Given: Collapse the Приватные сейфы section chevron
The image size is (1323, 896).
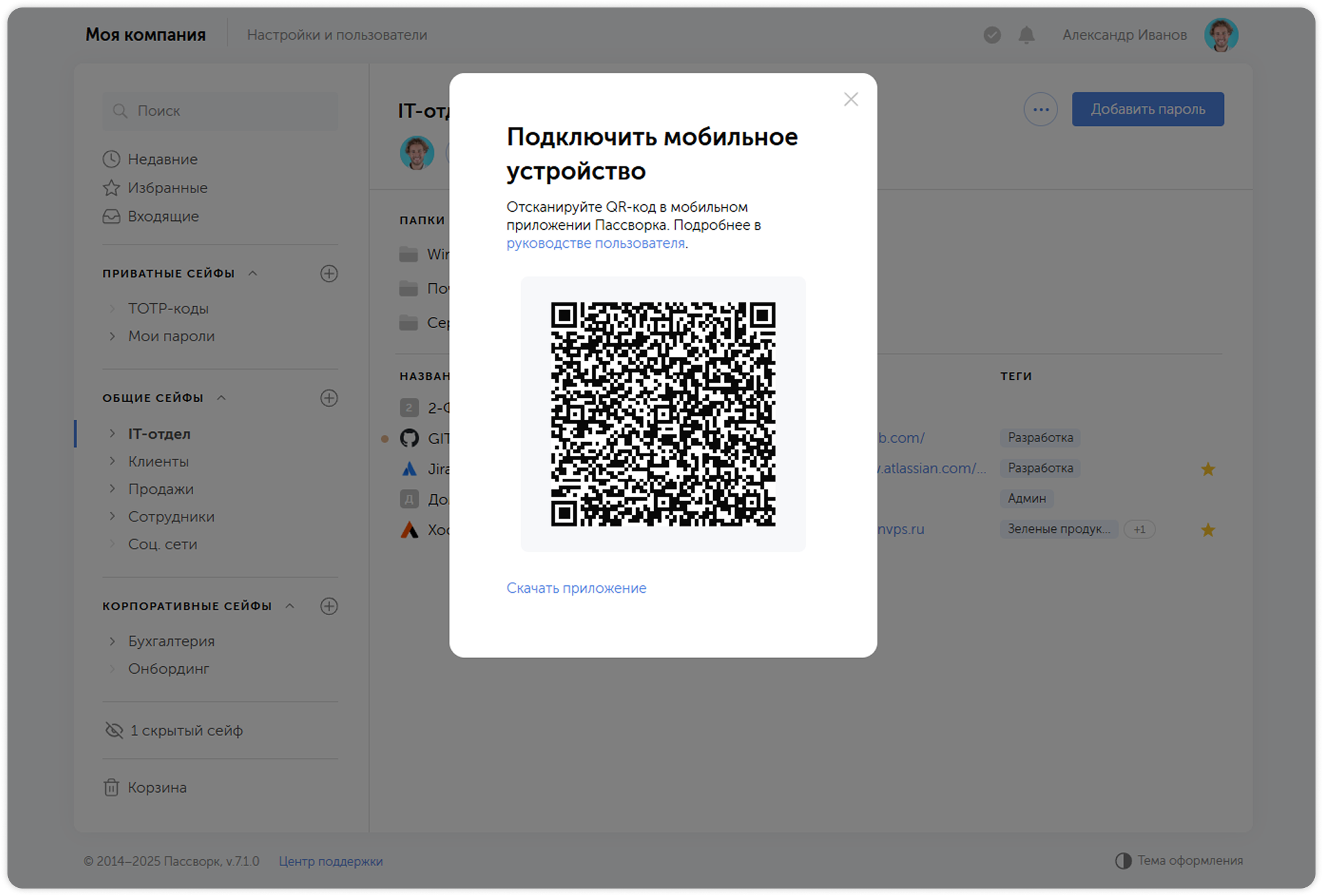Looking at the screenshot, I should (253, 273).
